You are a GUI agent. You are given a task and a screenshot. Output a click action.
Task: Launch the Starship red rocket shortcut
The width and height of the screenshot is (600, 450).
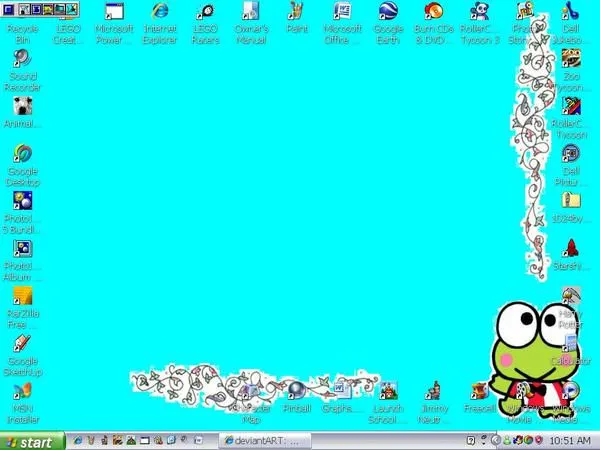point(571,248)
